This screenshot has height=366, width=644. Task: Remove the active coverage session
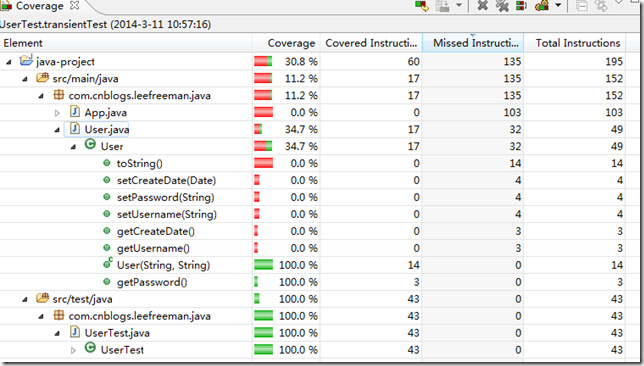click(x=483, y=5)
